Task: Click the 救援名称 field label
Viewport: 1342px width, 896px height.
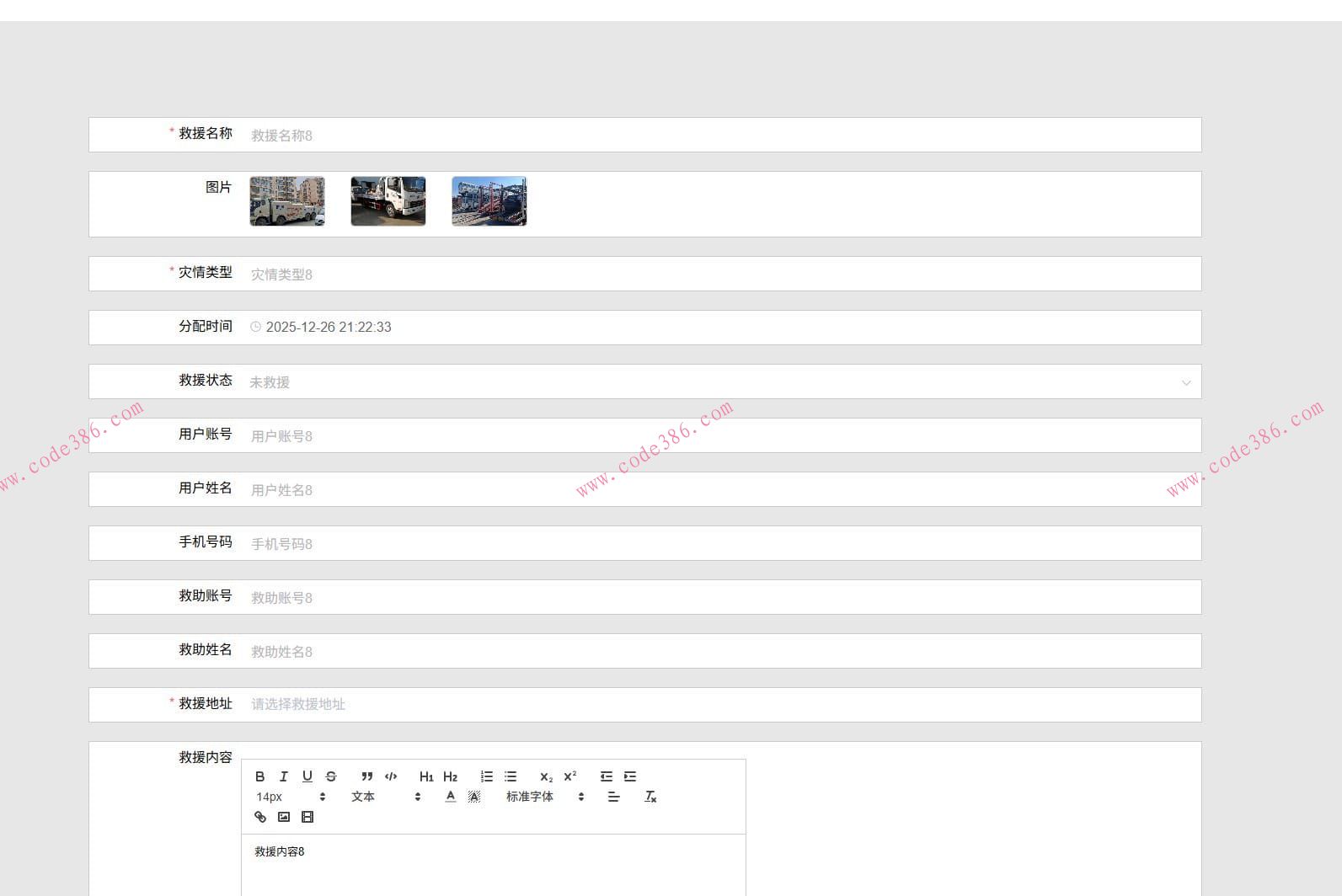Action: [206, 133]
